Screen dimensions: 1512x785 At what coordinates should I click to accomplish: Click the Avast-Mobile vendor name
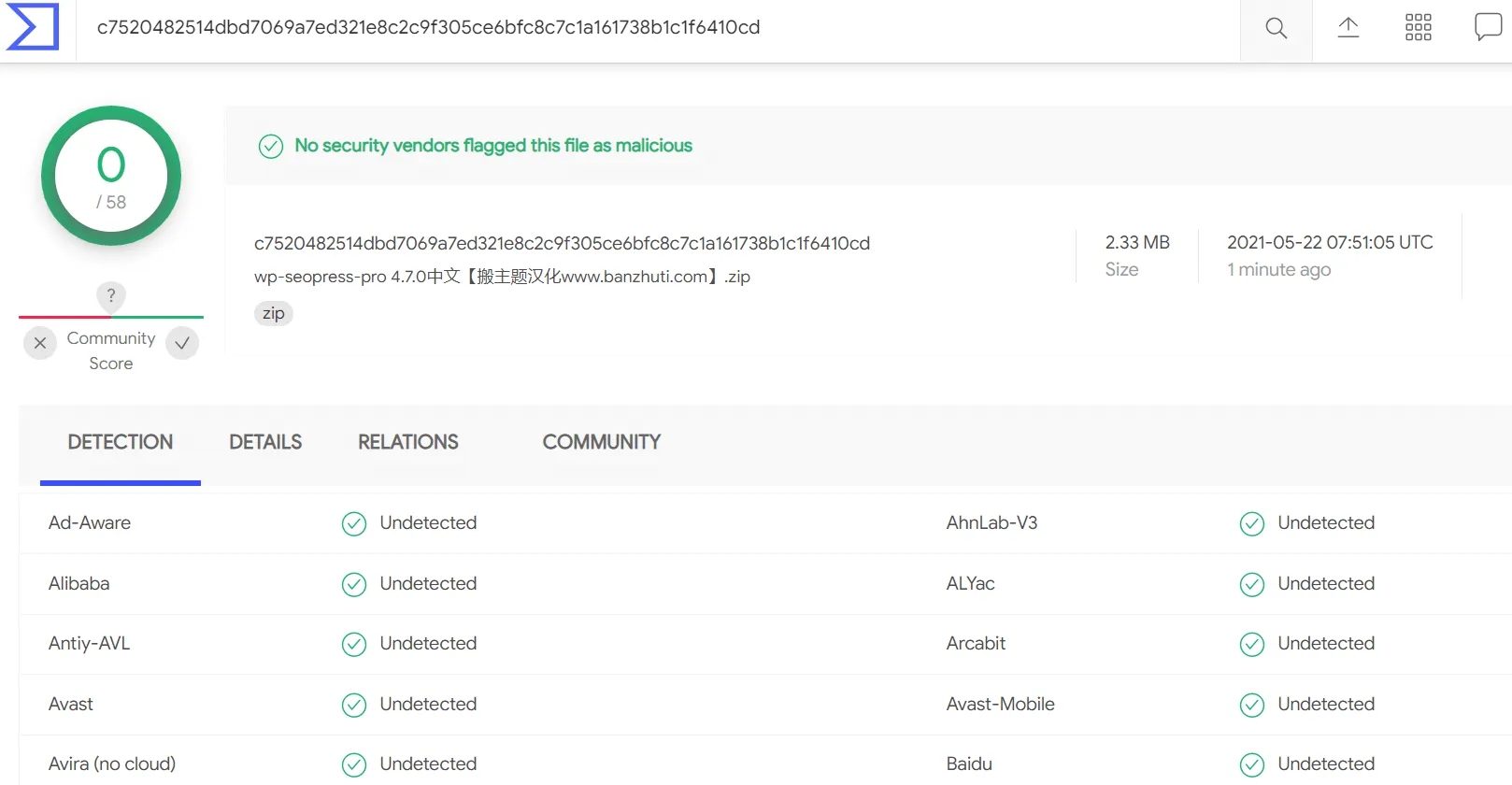click(1001, 704)
